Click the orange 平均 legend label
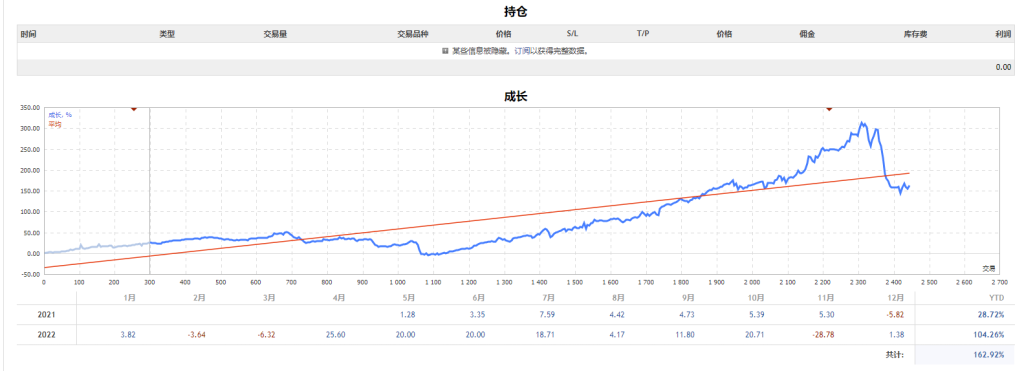The width and height of the screenshot is (1024, 371). [x=54, y=123]
